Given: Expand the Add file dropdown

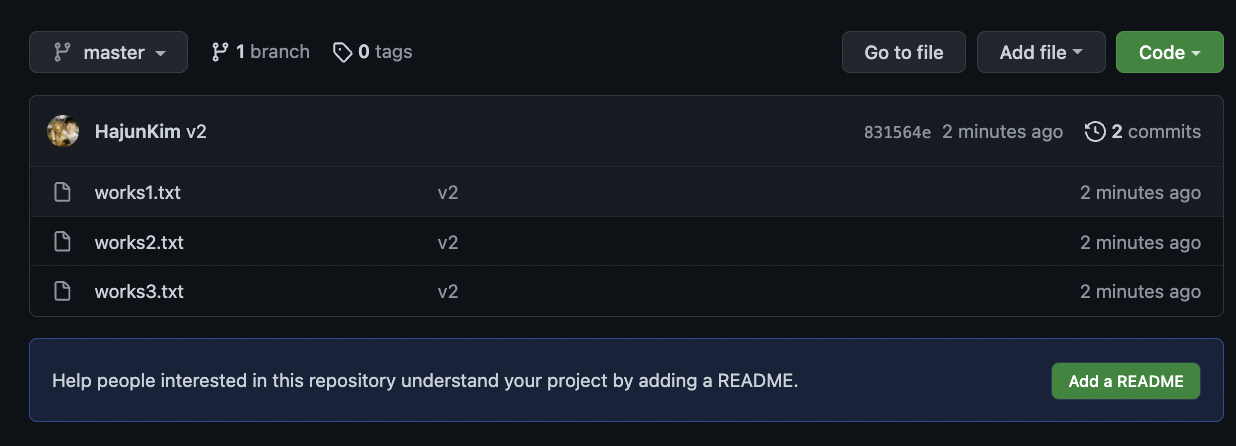Looking at the screenshot, I should tap(1041, 52).
